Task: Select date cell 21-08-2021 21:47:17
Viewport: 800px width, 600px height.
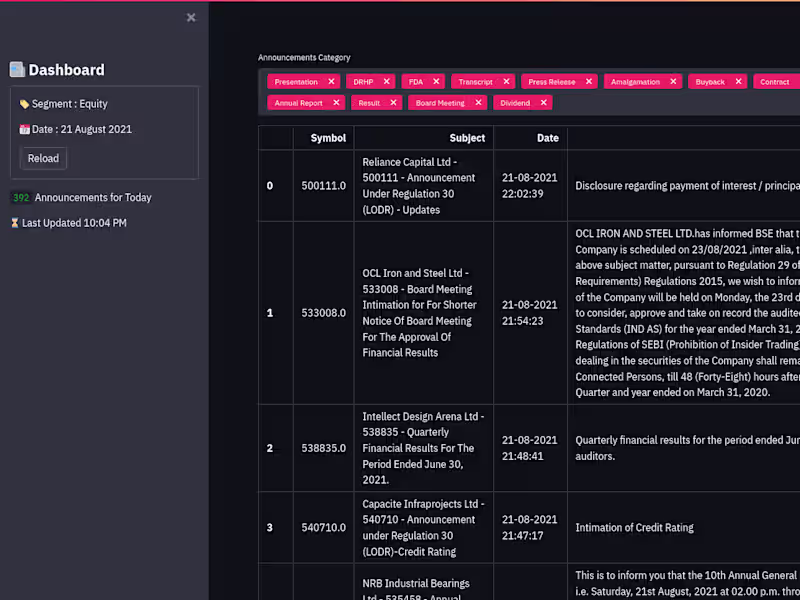Action: point(530,528)
